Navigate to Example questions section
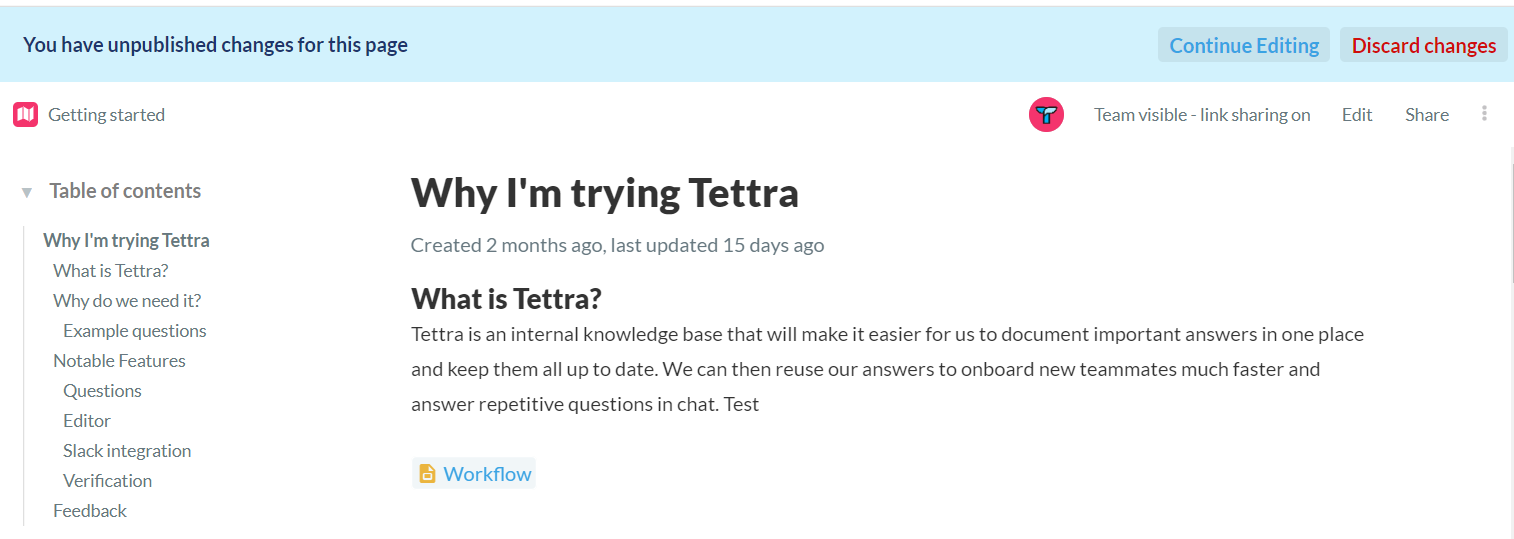Image resolution: width=1514 pixels, height=539 pixels. point(134,331)
